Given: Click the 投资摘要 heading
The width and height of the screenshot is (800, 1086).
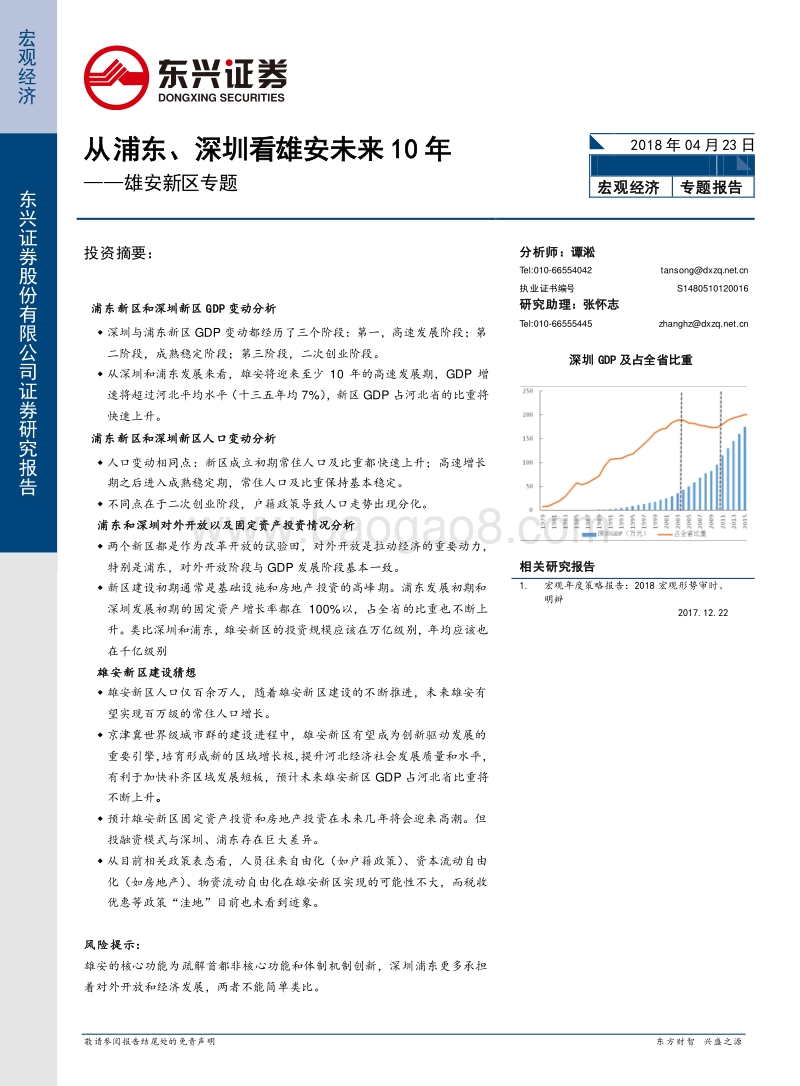Looking at the screenshot, I should pyautogui.click(x=118, y=253).
